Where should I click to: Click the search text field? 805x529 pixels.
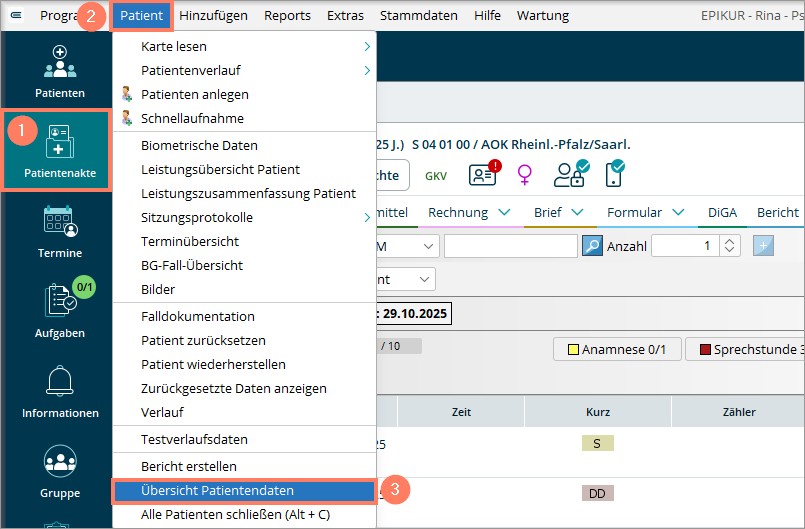(x=511, y=246)
